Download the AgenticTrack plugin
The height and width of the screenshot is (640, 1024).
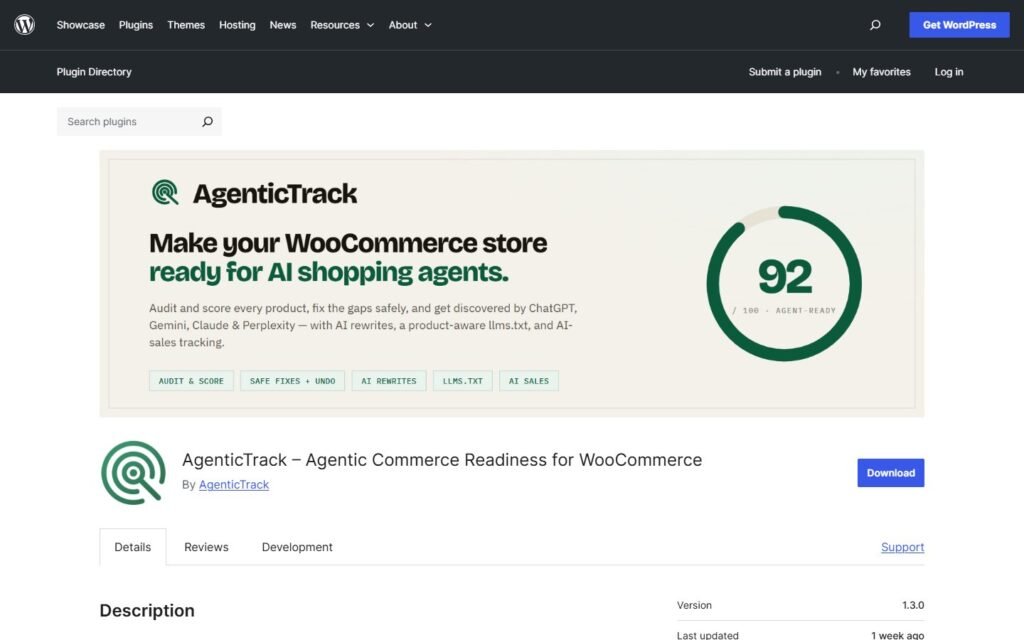[x=891, y=473]
